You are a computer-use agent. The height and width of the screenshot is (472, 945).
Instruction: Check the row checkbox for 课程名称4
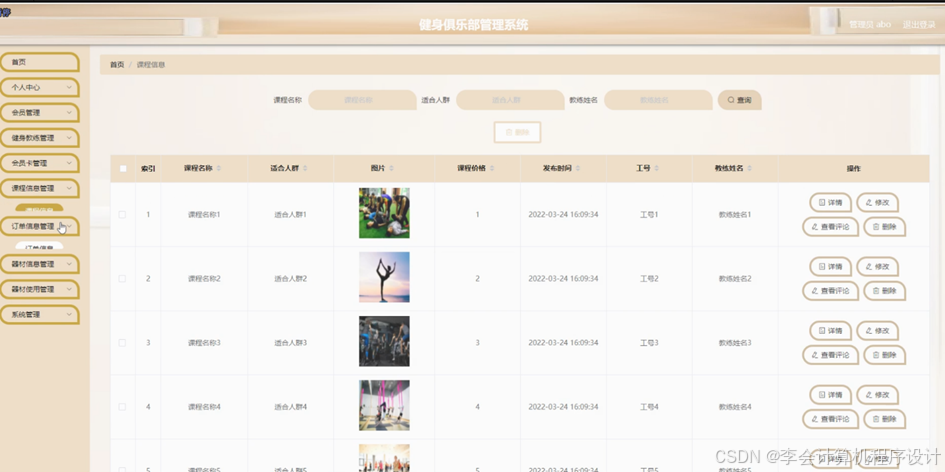click(x=122, y=407)
